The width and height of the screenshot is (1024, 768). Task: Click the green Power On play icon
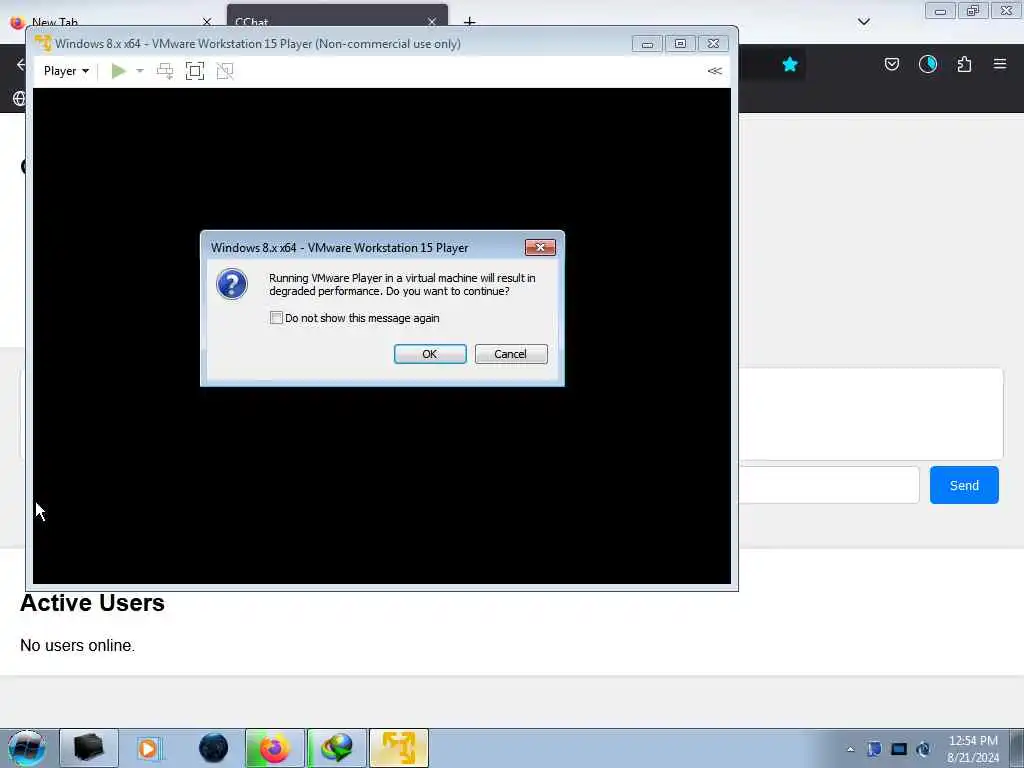coord(118,71)
